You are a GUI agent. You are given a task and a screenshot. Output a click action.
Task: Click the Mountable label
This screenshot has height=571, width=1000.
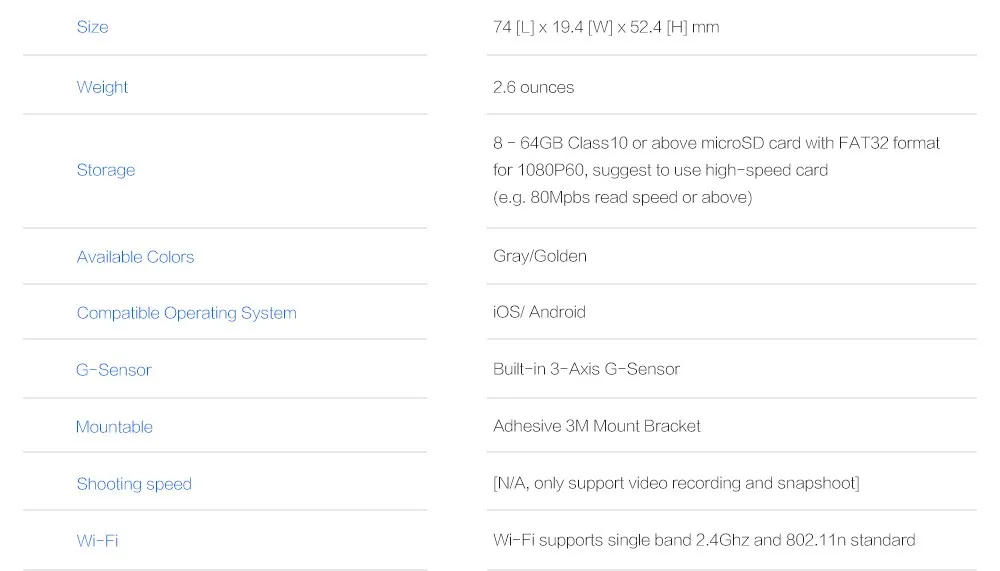tap(114, 427)
